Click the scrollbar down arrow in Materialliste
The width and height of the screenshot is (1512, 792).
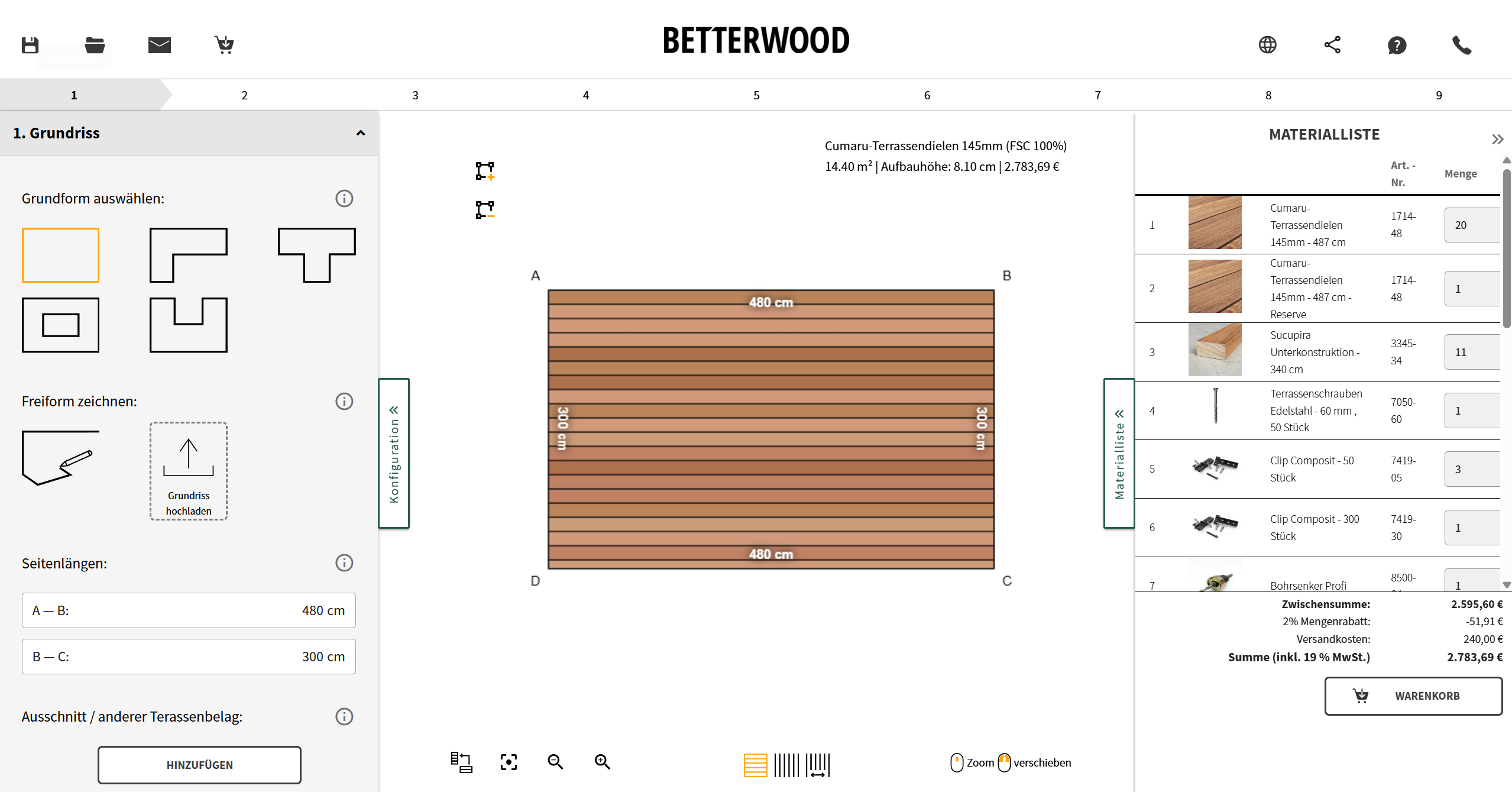[x=1507, y=584]
